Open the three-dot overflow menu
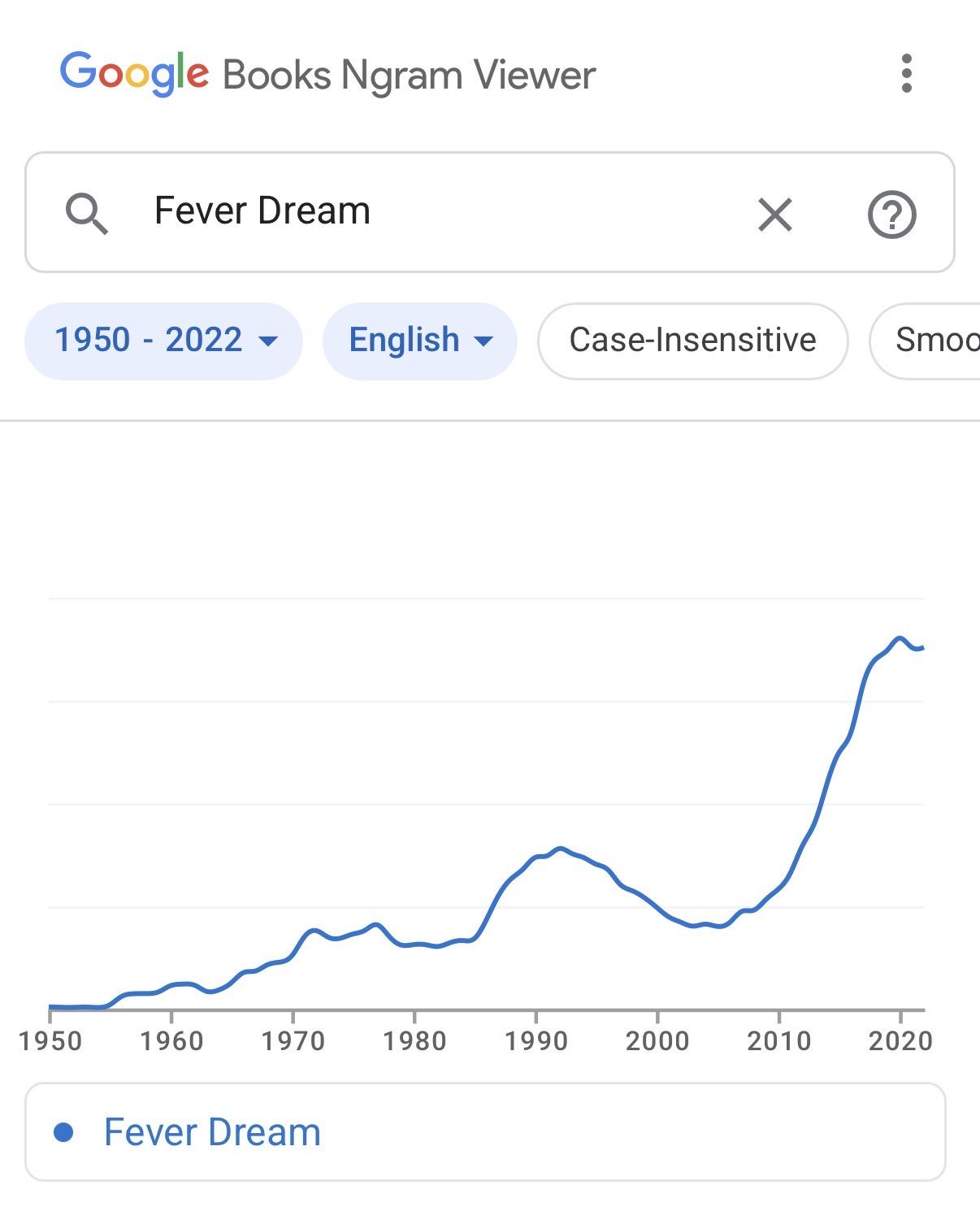Screen dimensions: 980x1229 [x=907, y=74]
